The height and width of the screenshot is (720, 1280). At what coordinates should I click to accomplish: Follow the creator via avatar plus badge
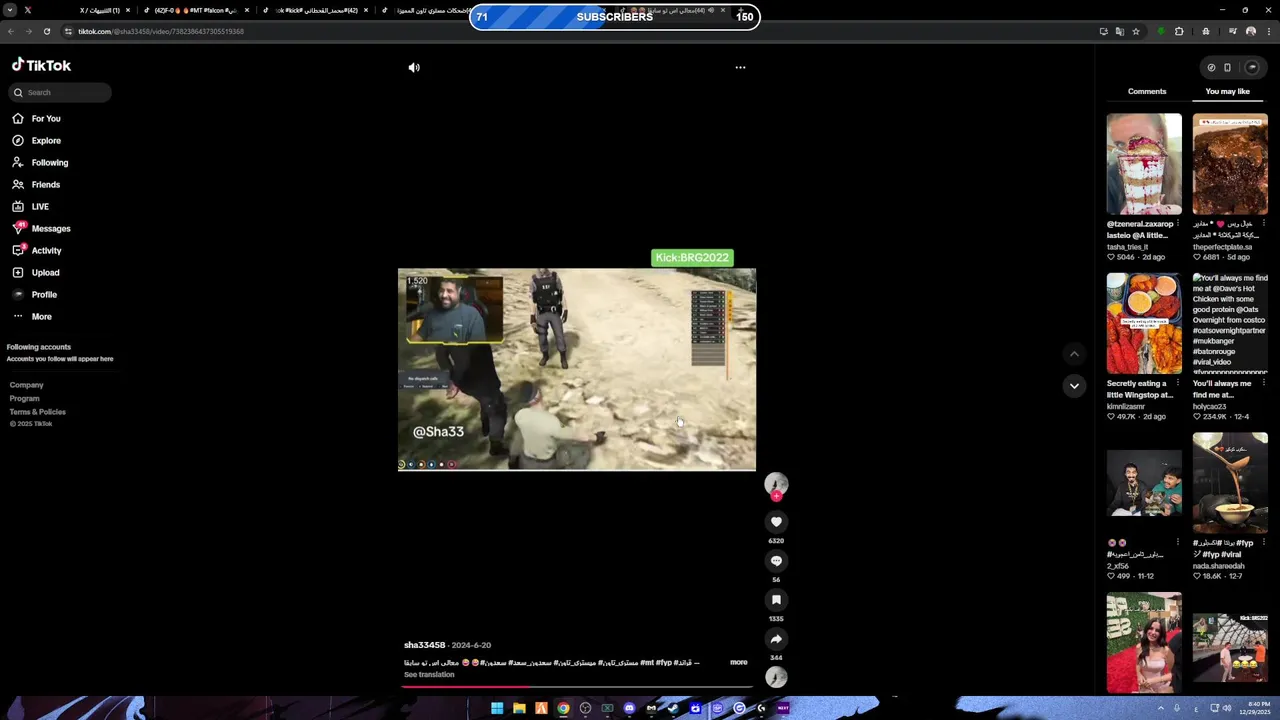point(776,496)
